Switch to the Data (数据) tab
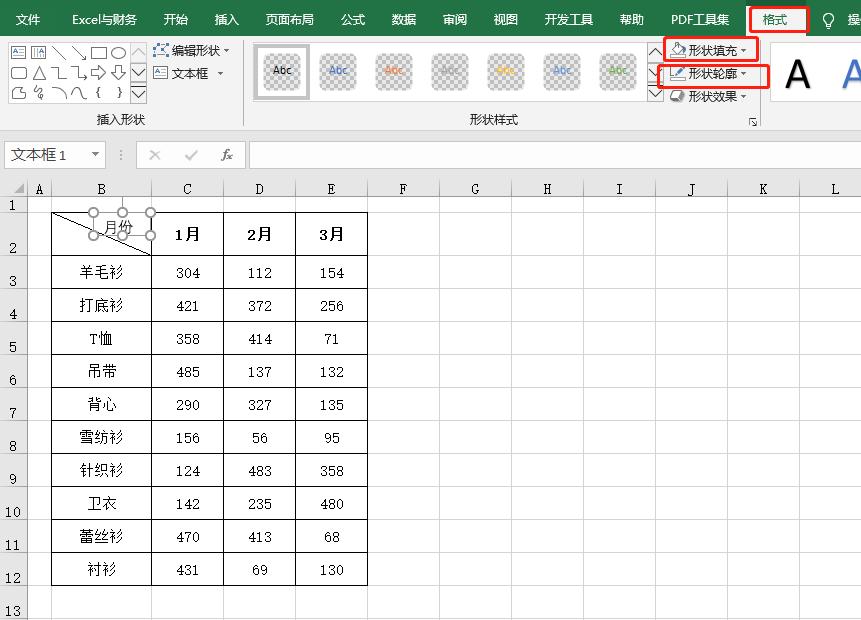The image size is (861, 620). 404,20
